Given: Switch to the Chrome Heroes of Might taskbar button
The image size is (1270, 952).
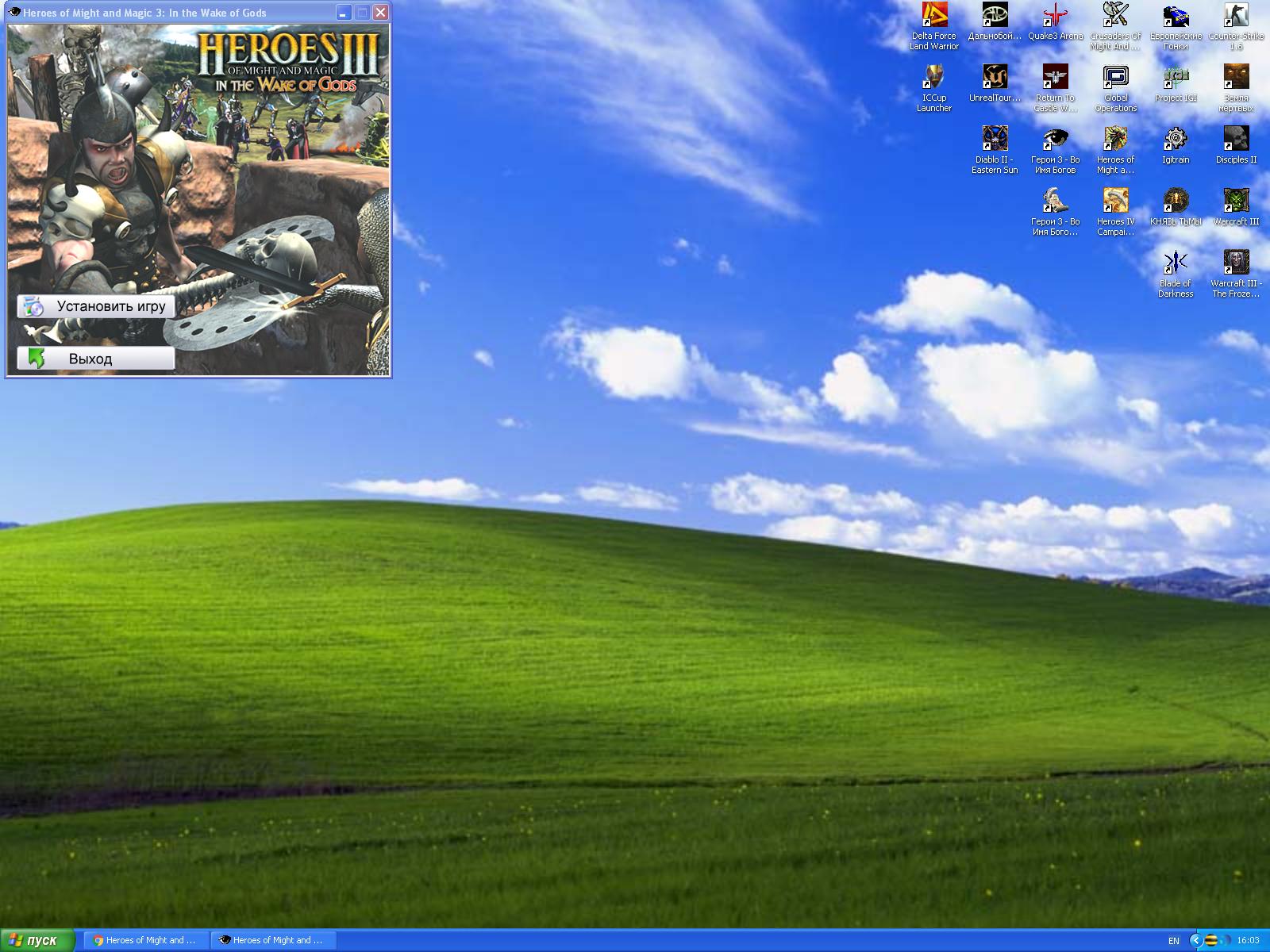Looking at the screenshot, I should [146, 940].
